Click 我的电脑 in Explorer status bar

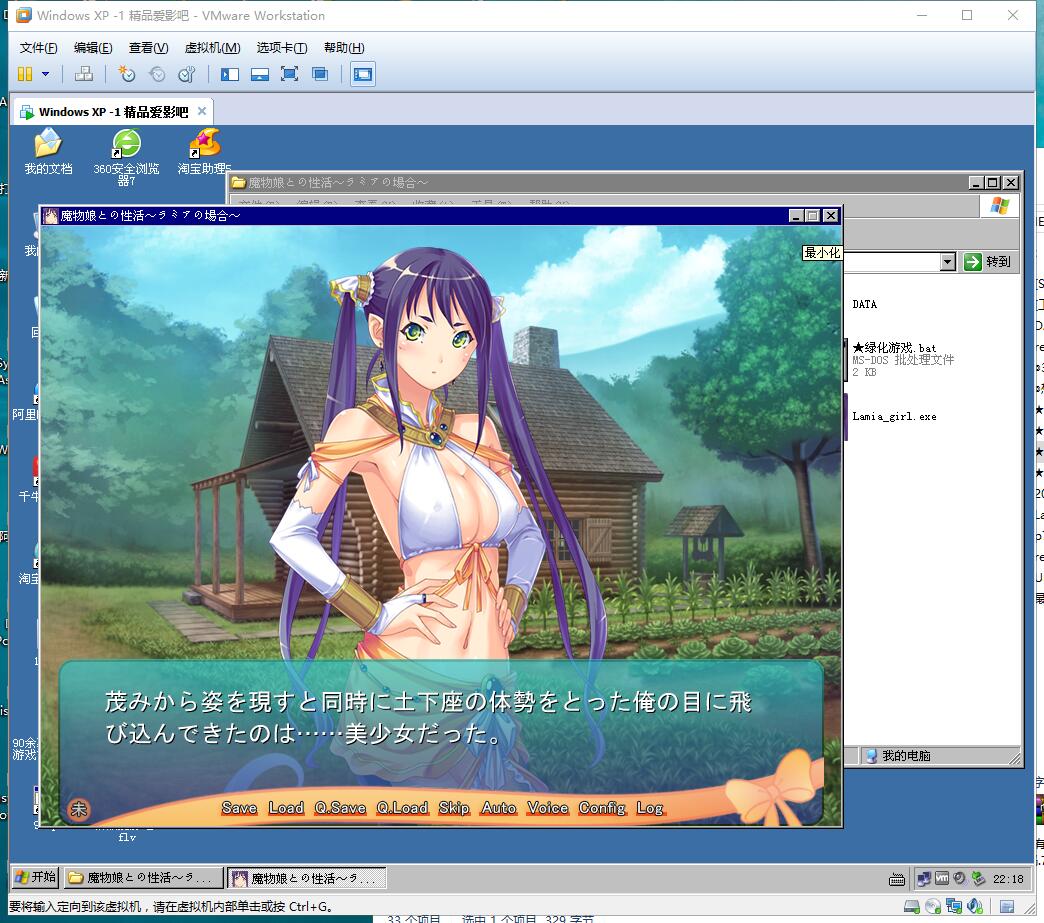tap(898, 756)
